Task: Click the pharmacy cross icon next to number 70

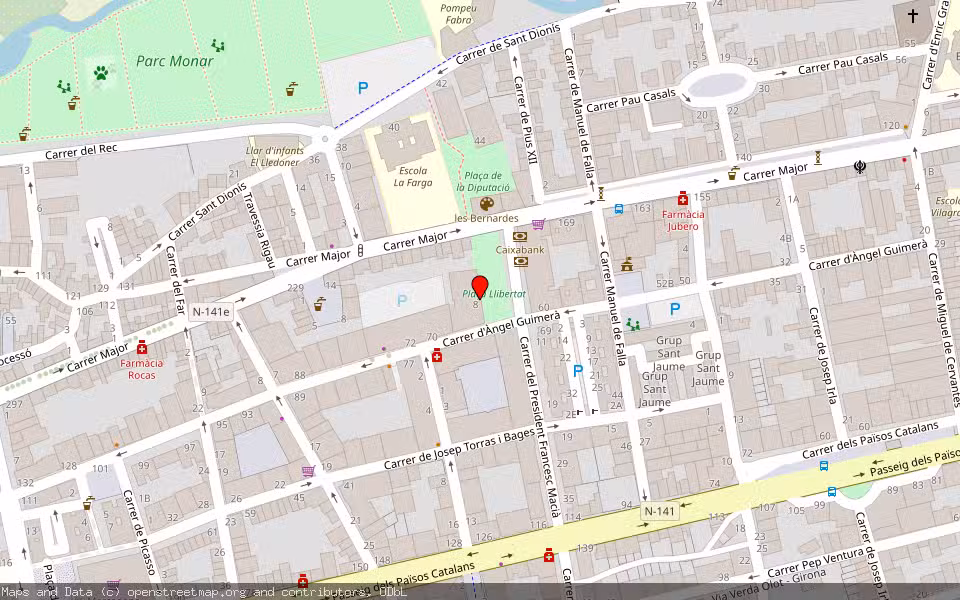Action: click(437, 356)
